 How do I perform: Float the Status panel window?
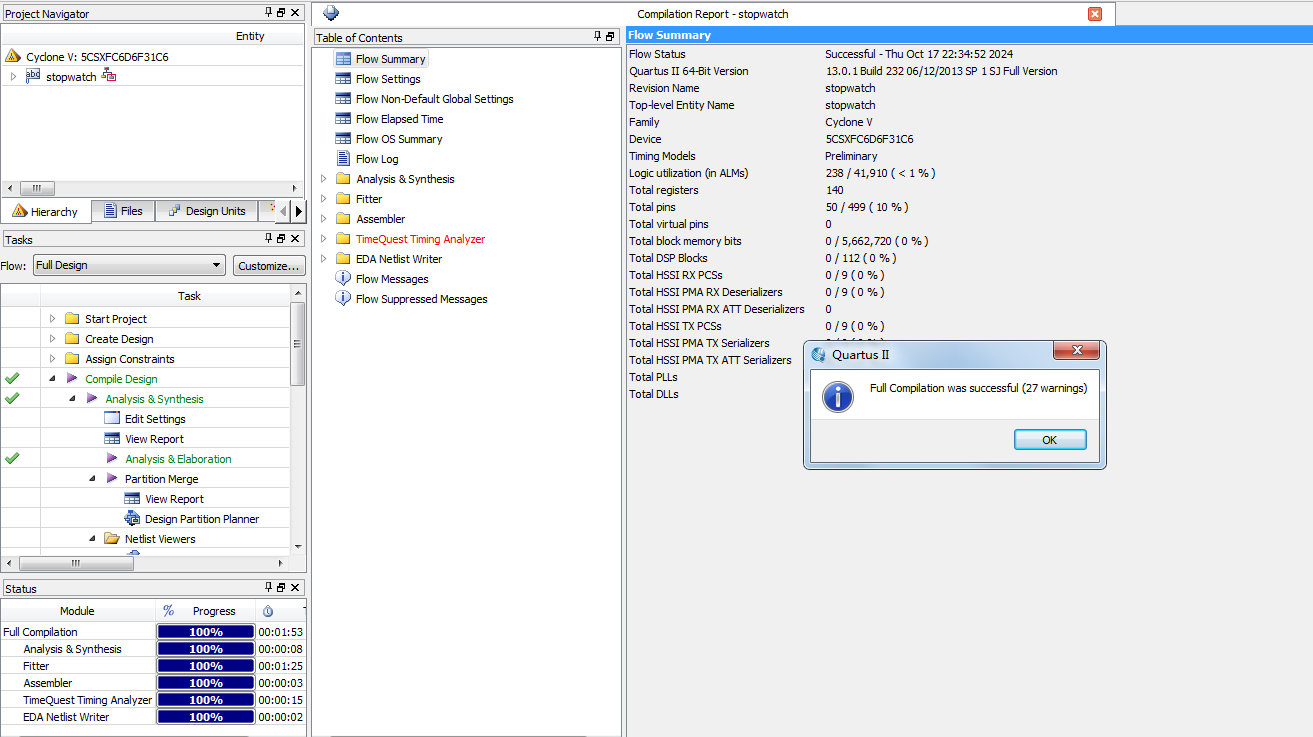[281, 588]
